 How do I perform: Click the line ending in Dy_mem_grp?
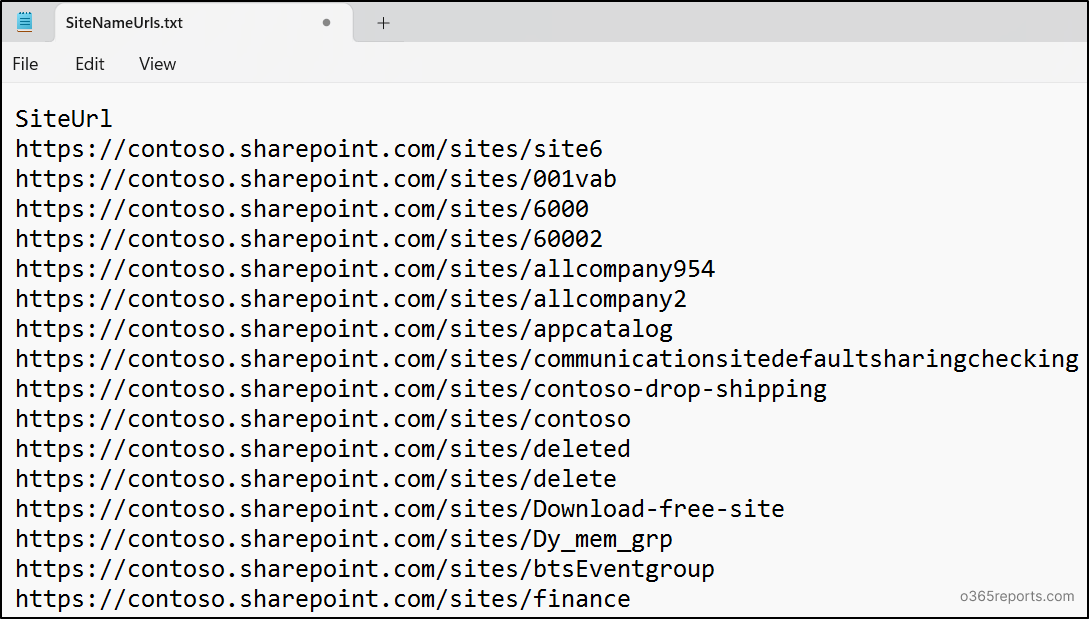pyautogui.click(x=344, y=539)
